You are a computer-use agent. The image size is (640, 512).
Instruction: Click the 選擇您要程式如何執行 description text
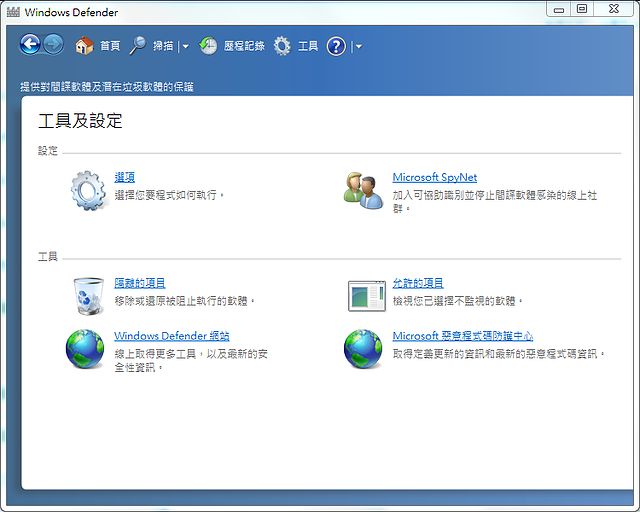point(169,195)
